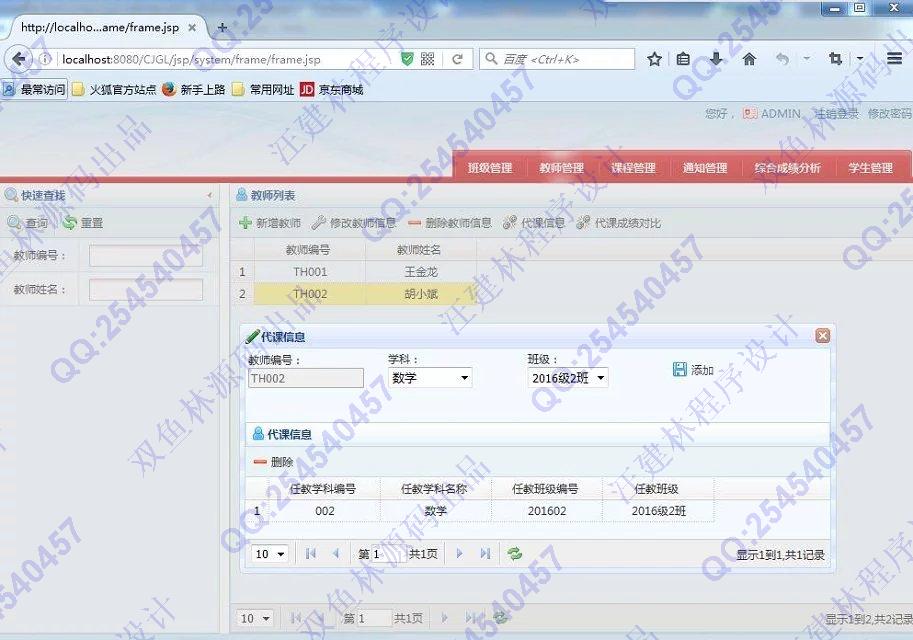Go to last page in dialog pager
The height and width of the screenshot is (640, 913).
[485, 553]
